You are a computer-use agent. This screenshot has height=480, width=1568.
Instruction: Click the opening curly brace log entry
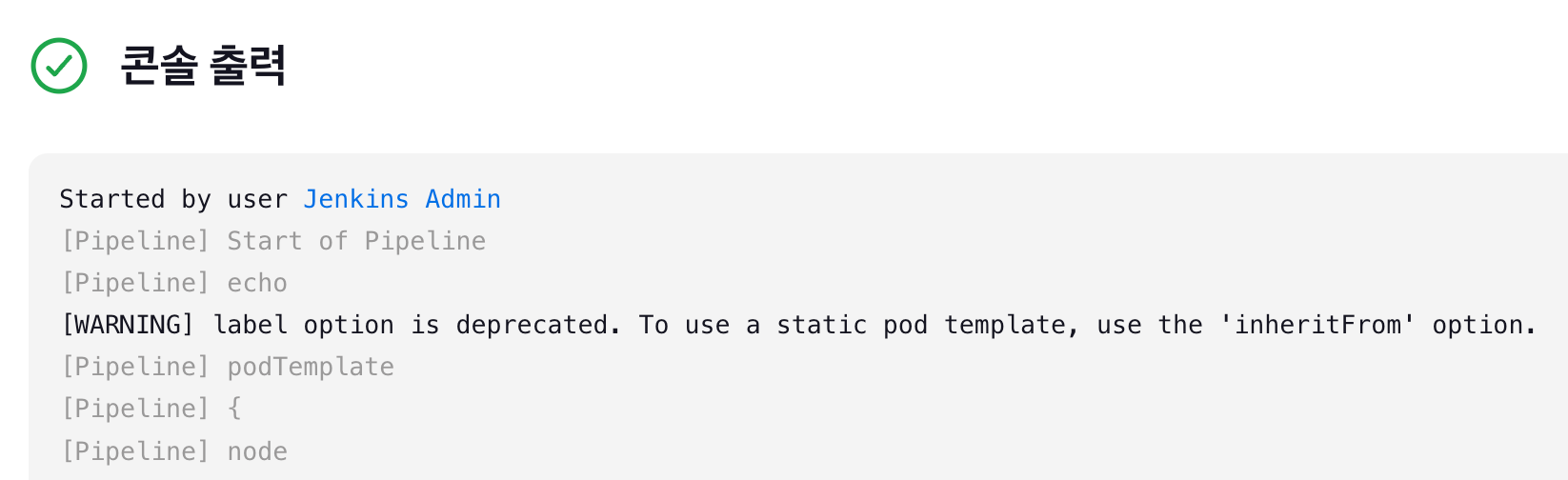(x=234, y=409)
